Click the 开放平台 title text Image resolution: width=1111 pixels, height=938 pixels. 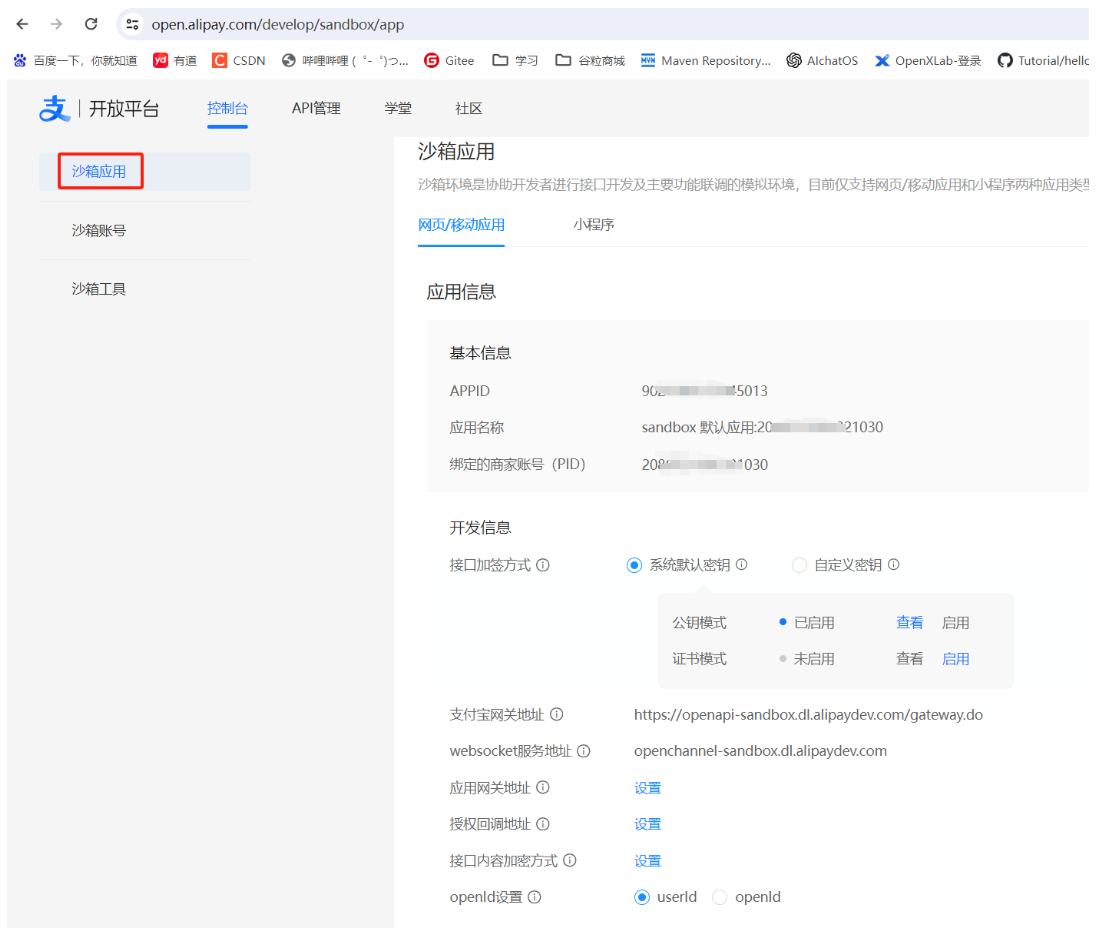124,109
